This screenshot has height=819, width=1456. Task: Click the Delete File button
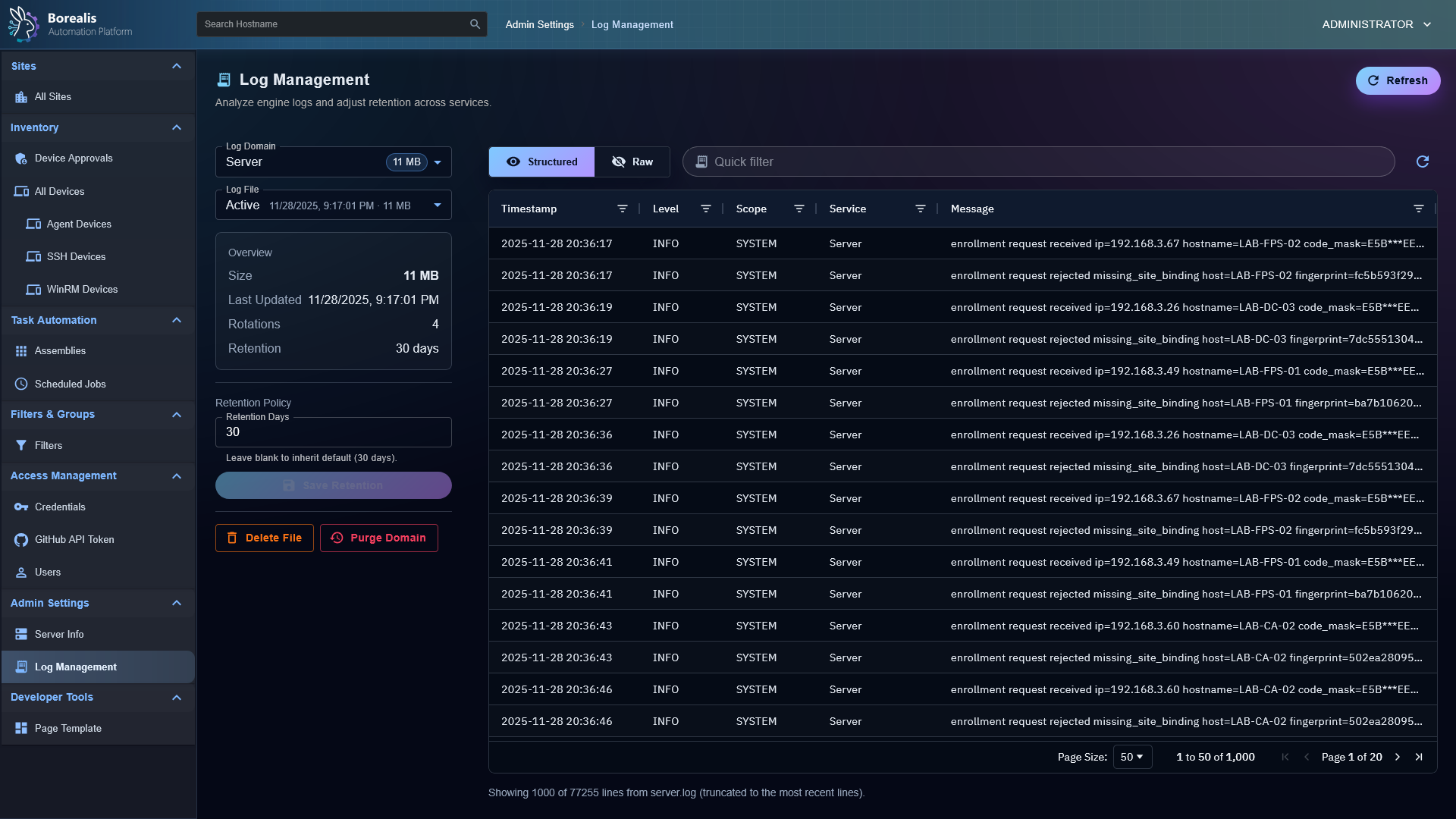coord(264,538)
